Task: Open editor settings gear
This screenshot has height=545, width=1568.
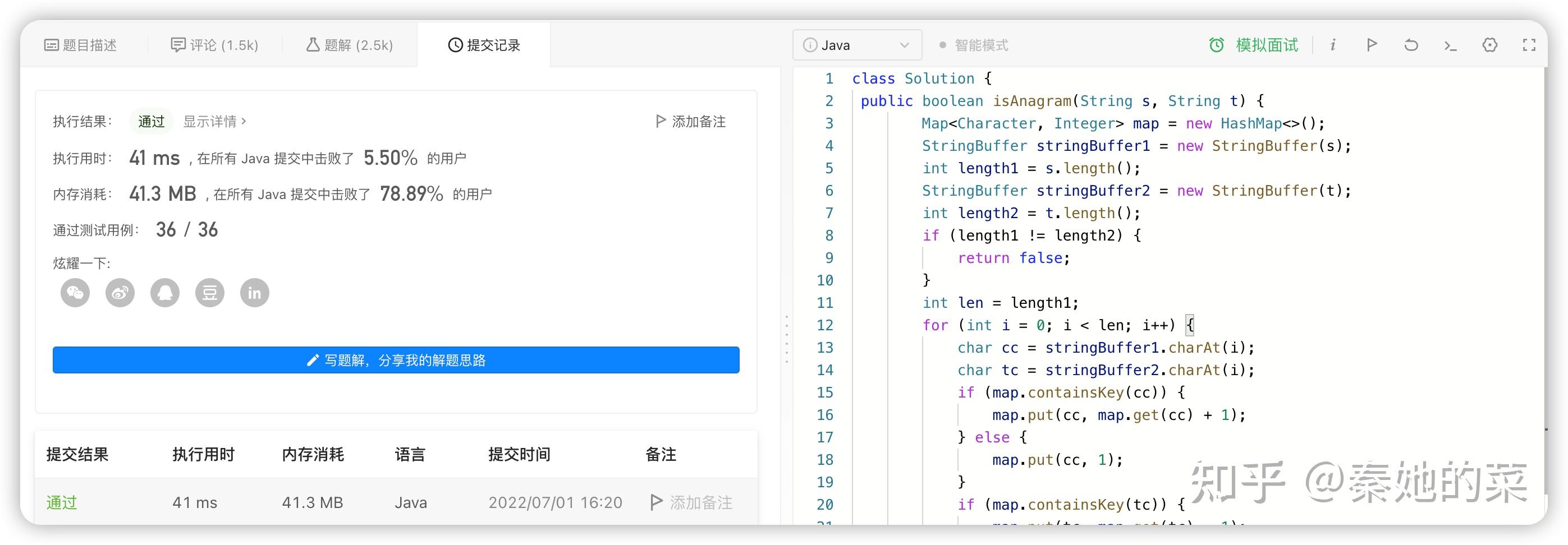Action: (x=1489, y=45)
